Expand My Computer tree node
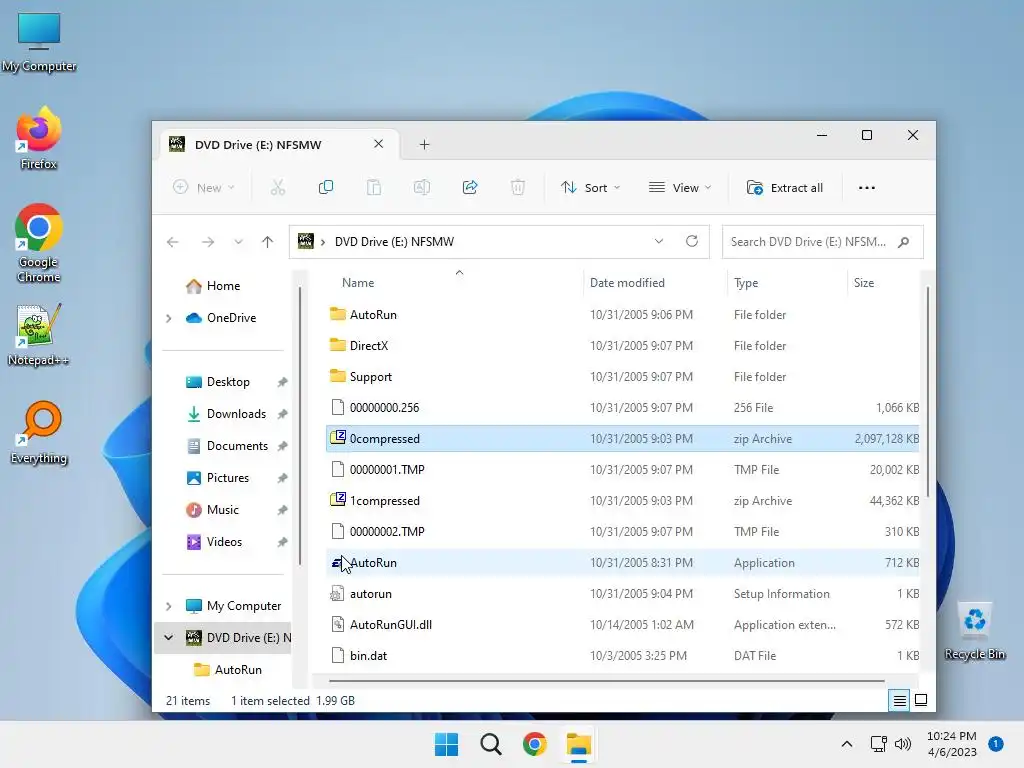The image size is (1024, 768). [168, 606]
